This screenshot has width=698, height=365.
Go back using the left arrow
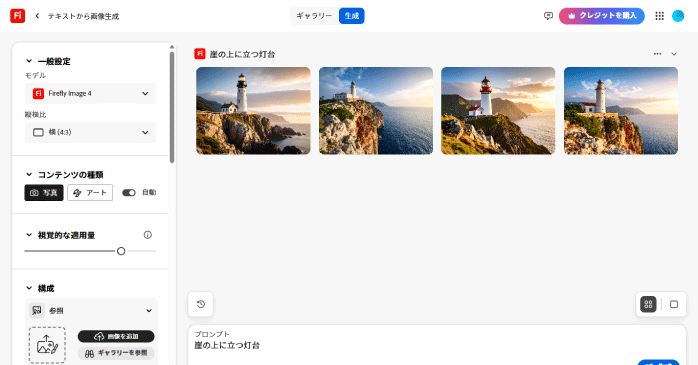click(37, 16)
